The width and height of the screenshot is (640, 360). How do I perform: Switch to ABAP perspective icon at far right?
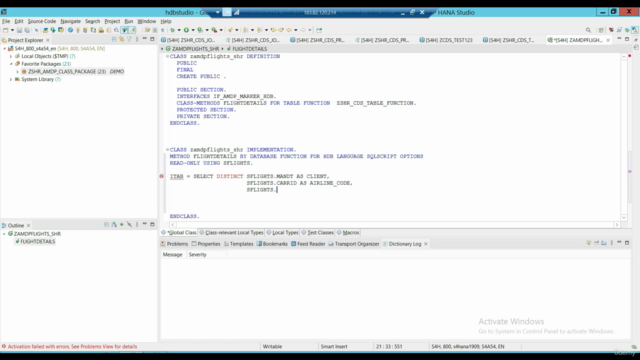(635, 30)
